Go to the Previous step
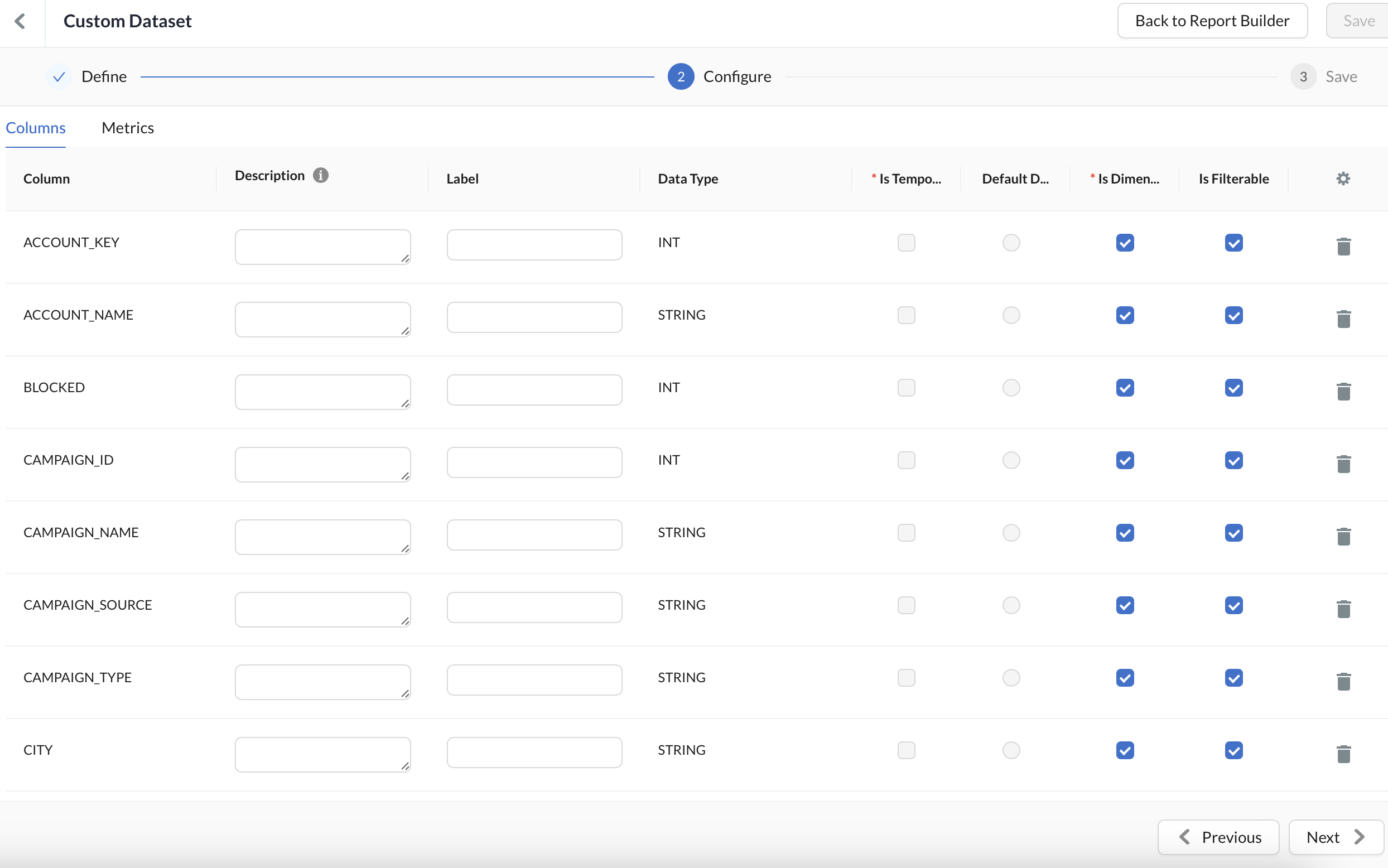1388x868 pixels. [x=1218, y=837]
